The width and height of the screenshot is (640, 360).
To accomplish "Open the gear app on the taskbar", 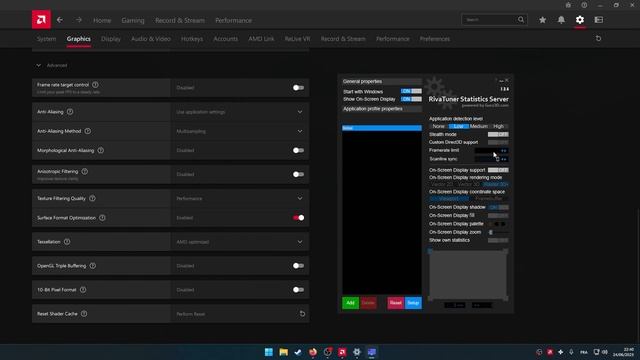I will coord(357,352).
